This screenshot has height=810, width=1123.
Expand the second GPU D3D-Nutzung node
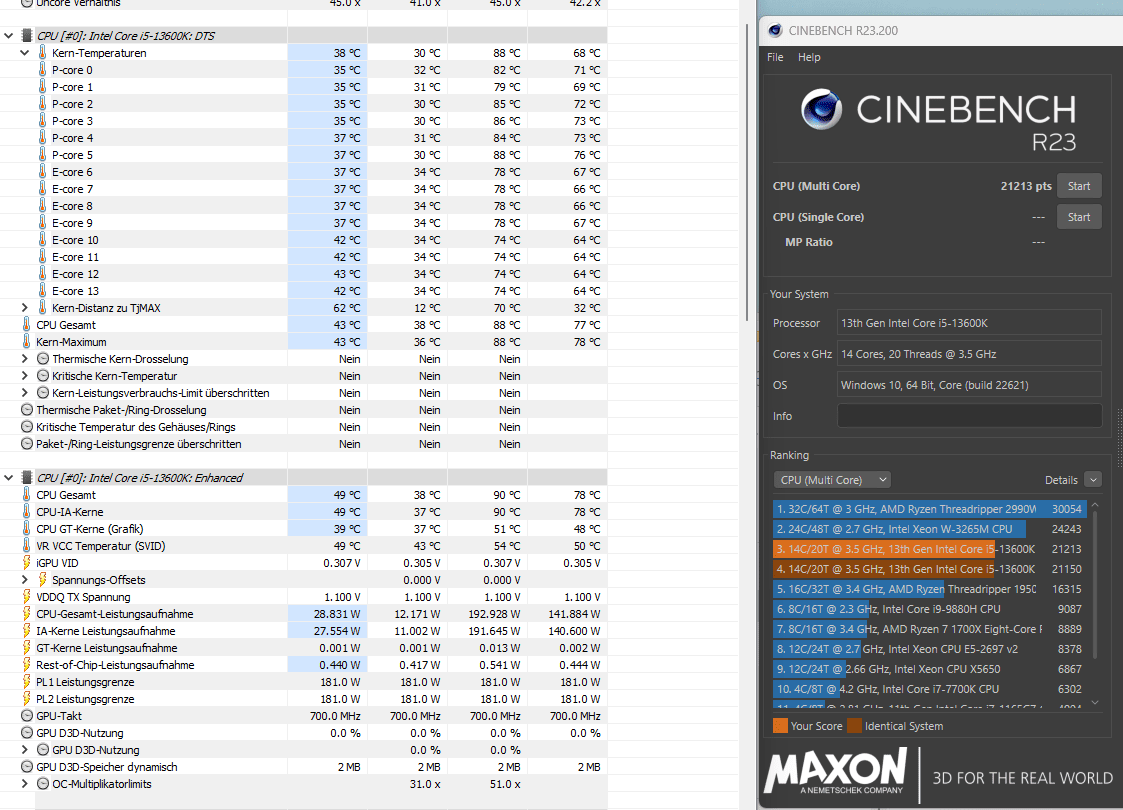coord(24,750)
